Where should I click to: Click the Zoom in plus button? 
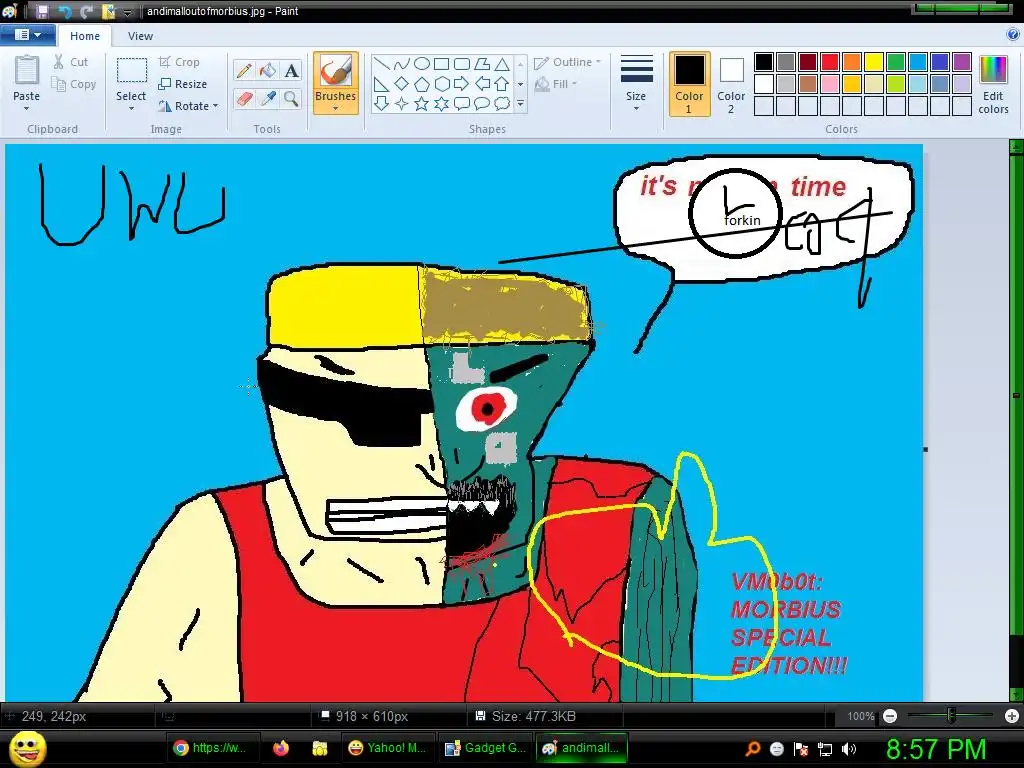tap(1012, 716)
